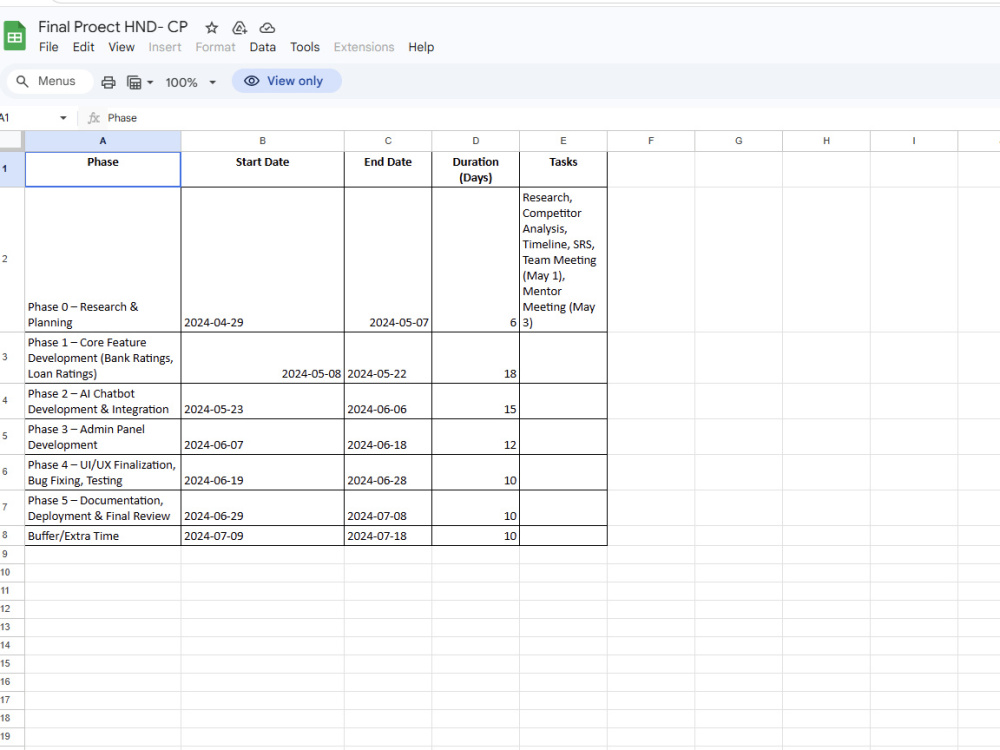Click start date 2024-05-23
The width and height of the screenshot is (1000, 750).
262,401
